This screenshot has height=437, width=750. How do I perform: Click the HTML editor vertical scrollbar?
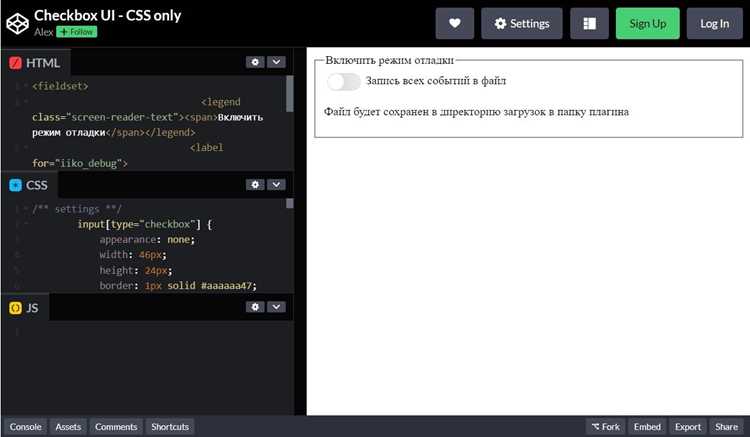[x=289, y=94]
